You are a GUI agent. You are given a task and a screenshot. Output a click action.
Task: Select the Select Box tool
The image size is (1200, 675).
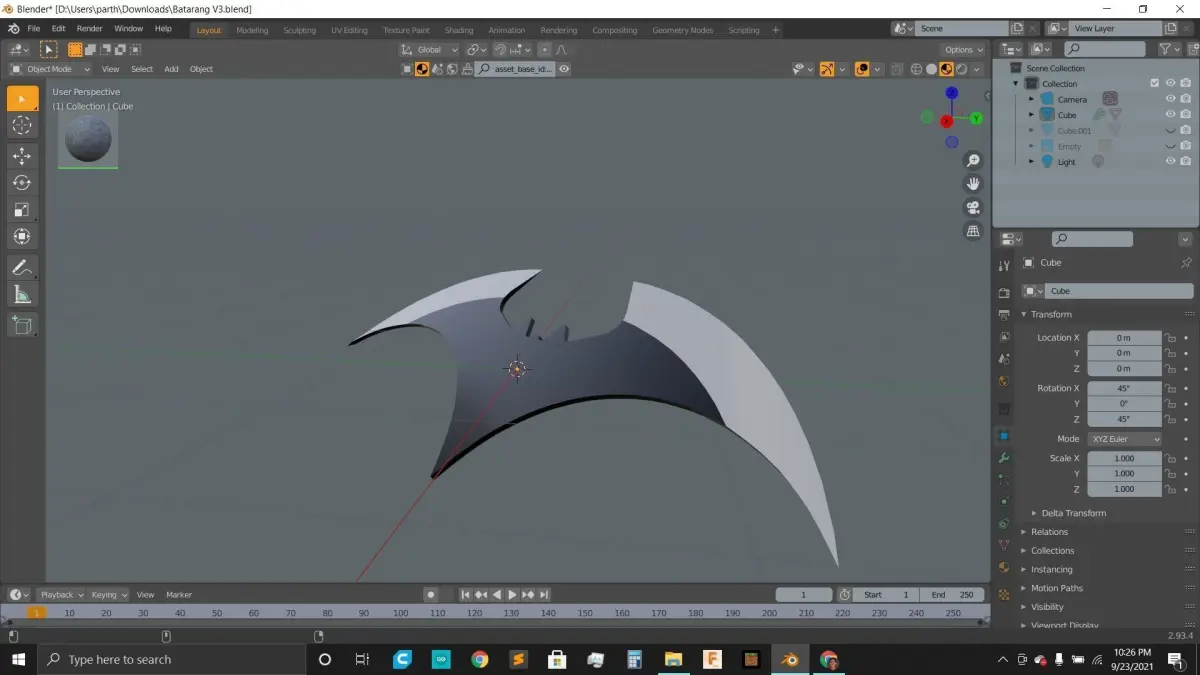[22, 99]
